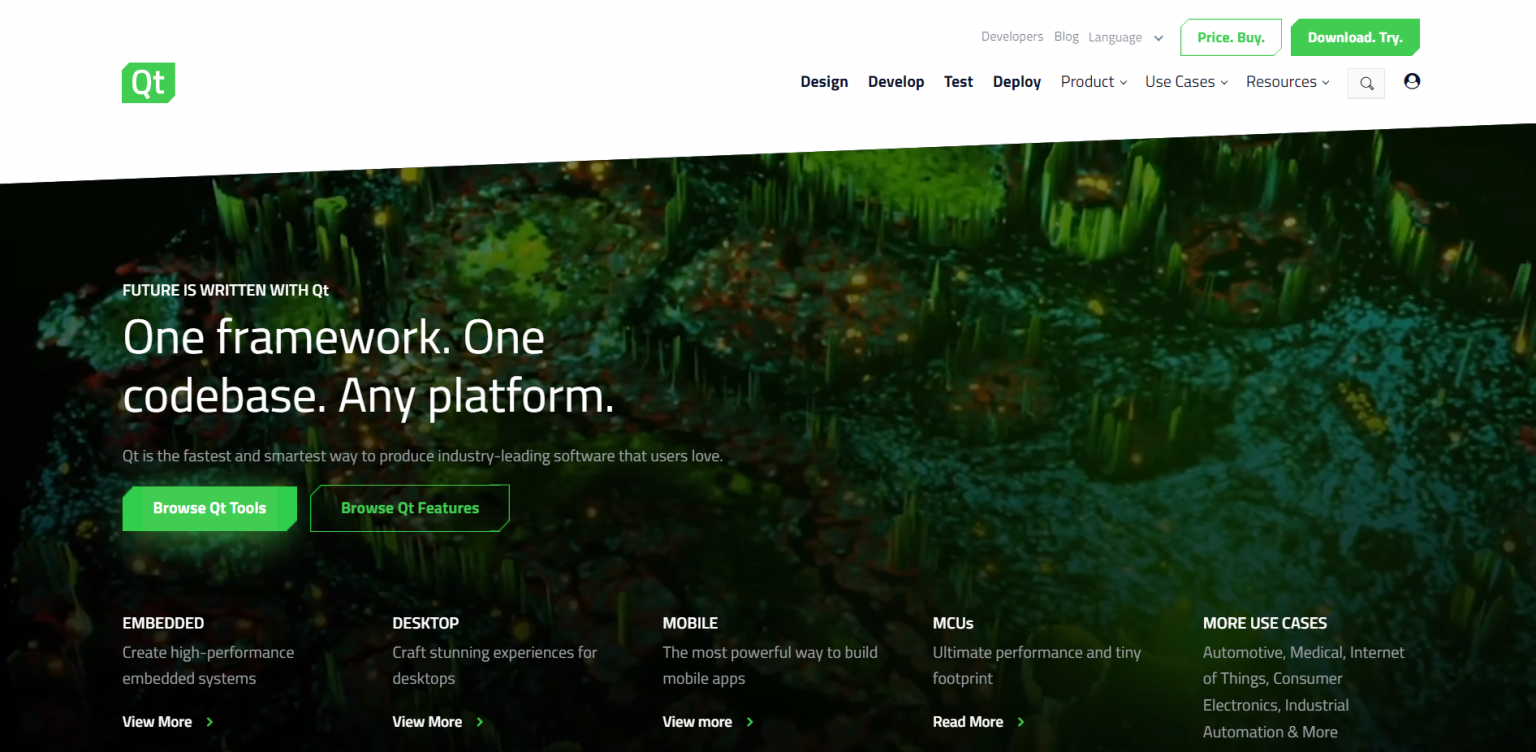
Task: Select Design in the navigation bar
Action: click(823, 81)
